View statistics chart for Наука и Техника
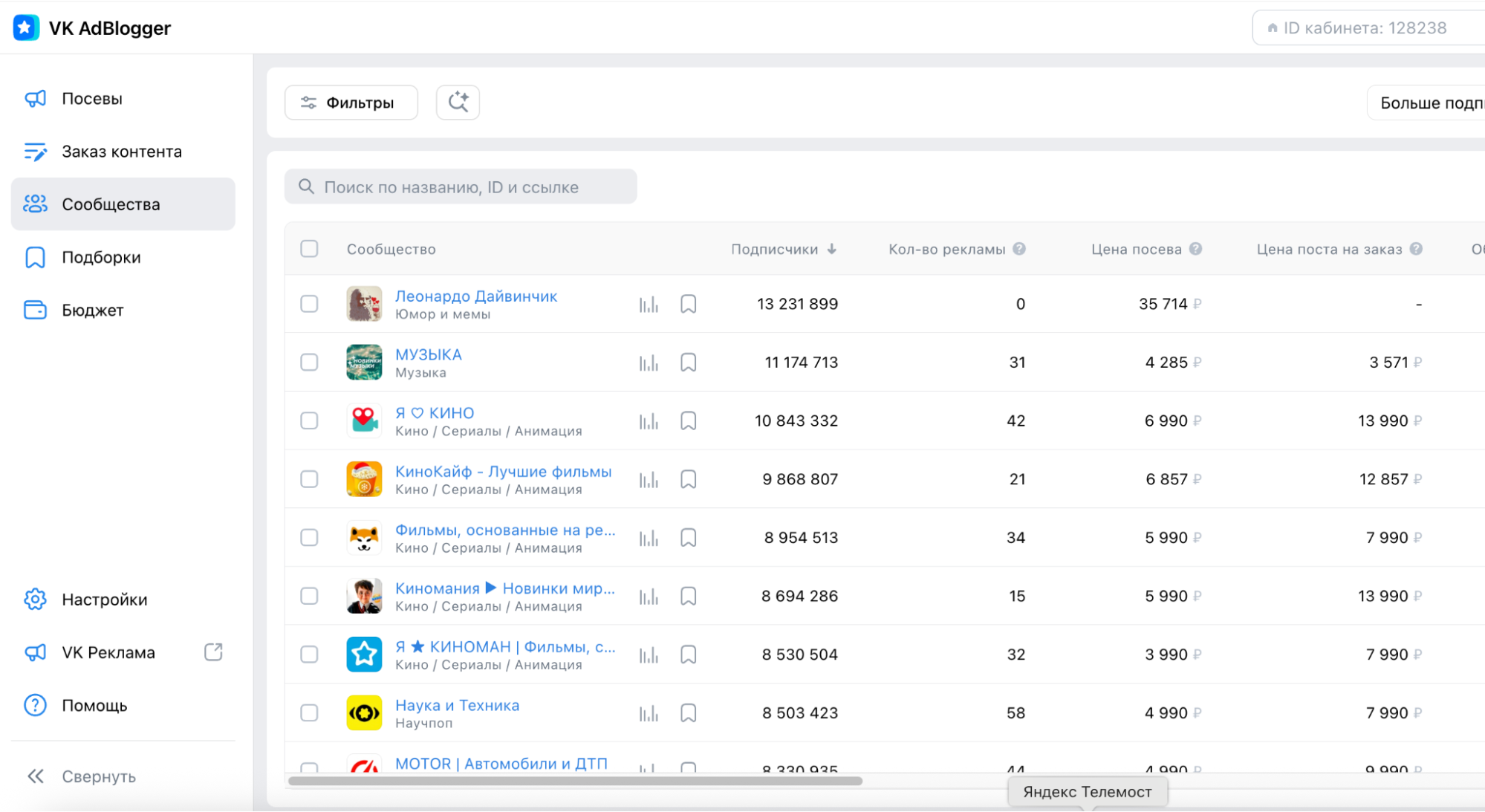The image size is (1485, 812). (x=649, y=713)
